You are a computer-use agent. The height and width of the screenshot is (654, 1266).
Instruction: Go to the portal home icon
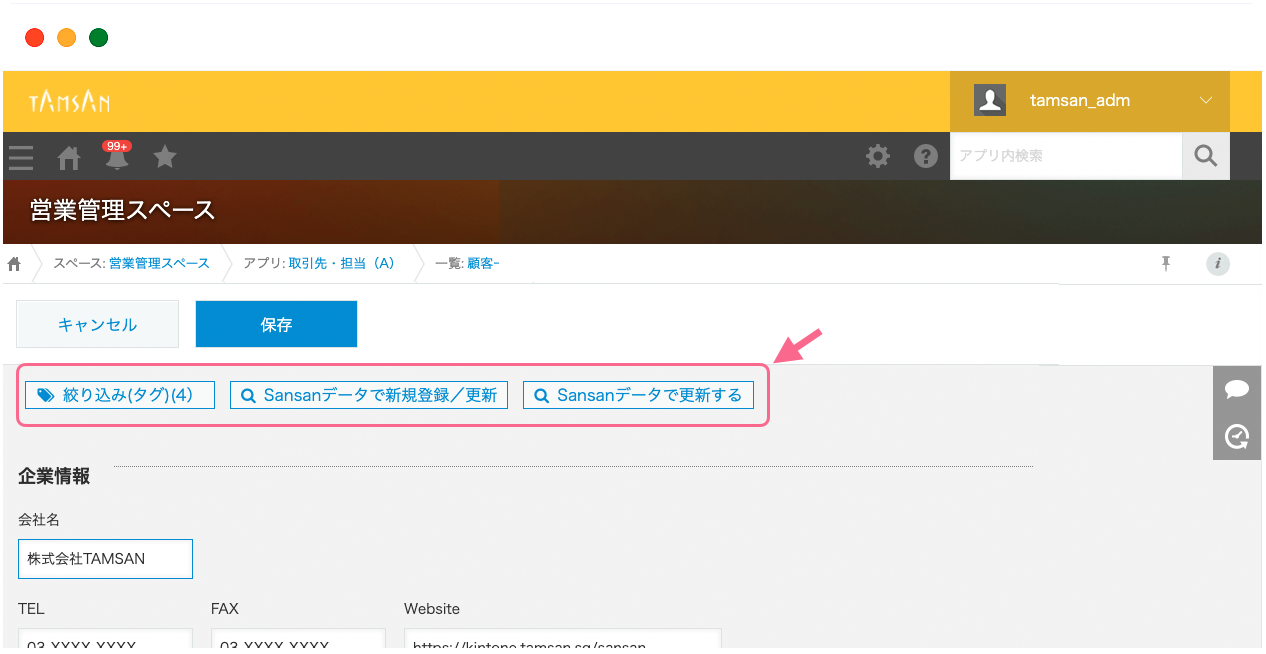(x=69, y=157)
